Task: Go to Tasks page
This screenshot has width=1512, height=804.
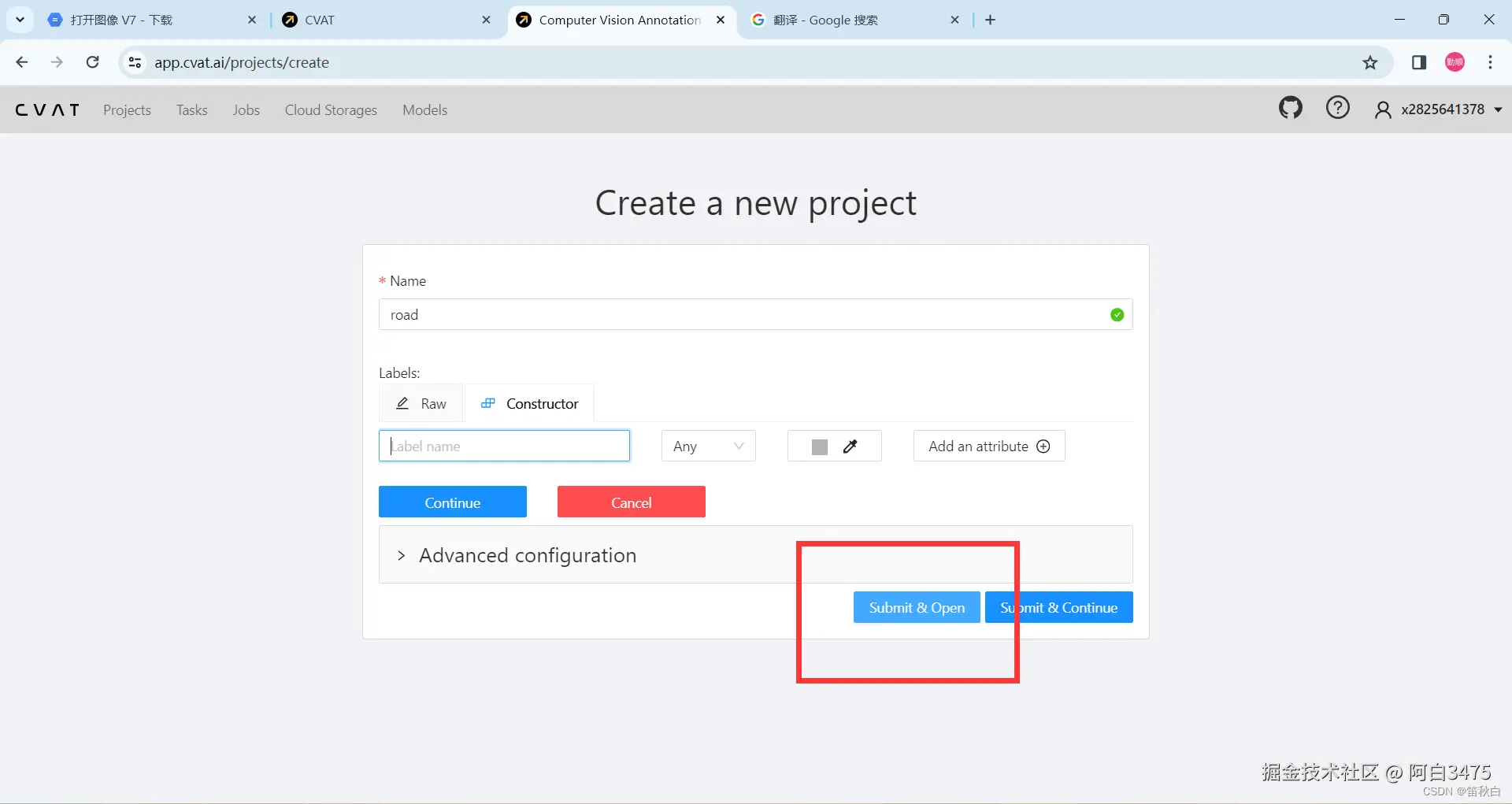Action: (x=192, y=110)
